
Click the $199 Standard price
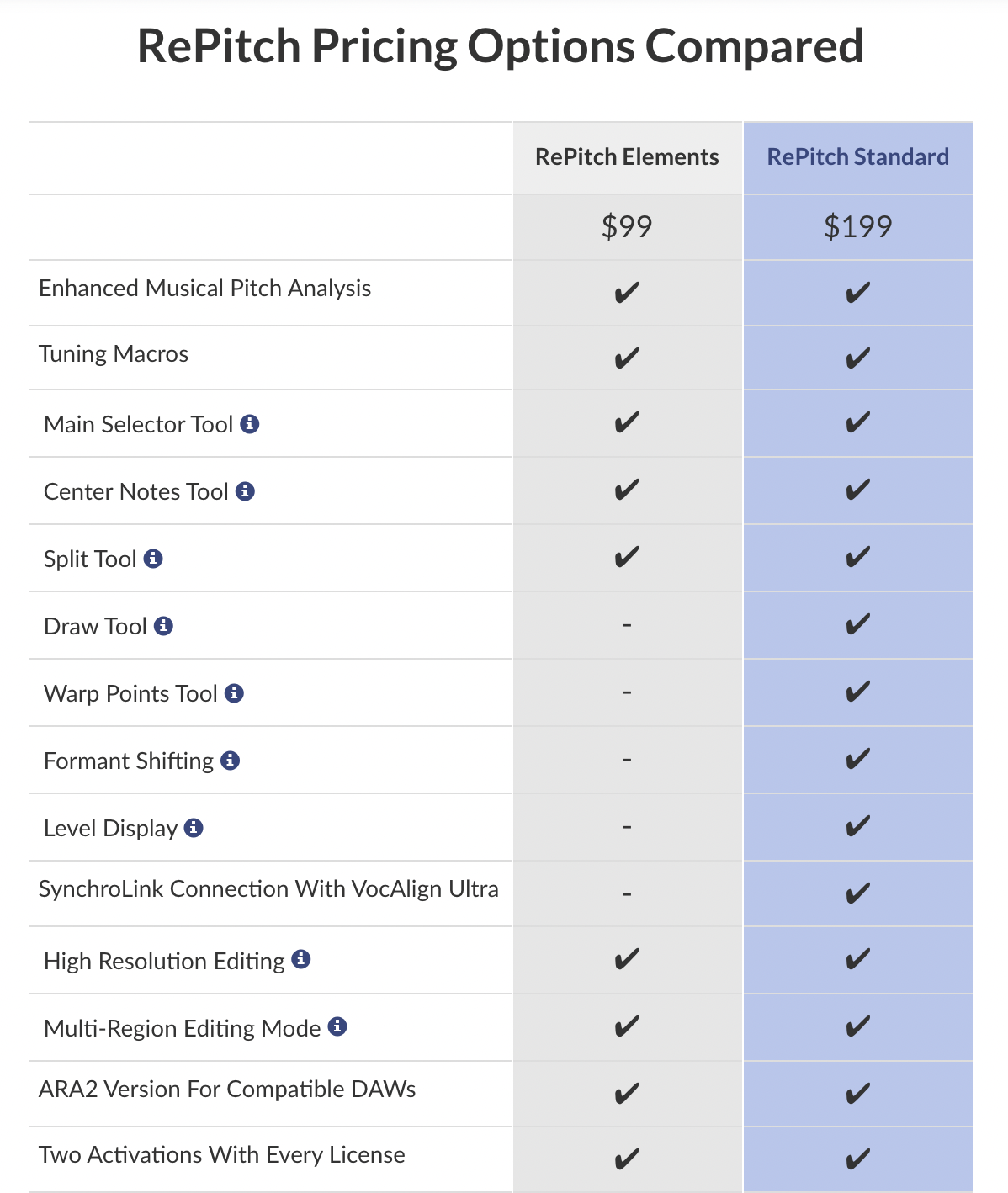pyautogui.click(x=857, y=226)
